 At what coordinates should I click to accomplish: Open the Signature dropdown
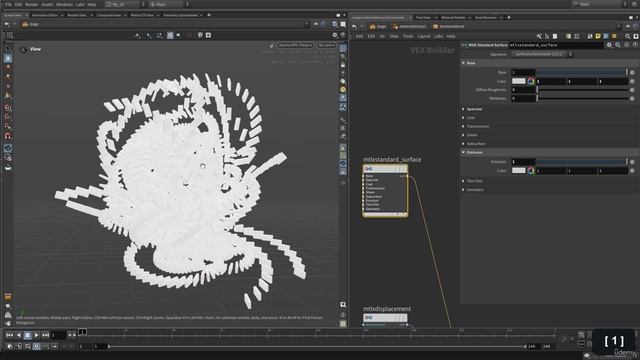542,54
